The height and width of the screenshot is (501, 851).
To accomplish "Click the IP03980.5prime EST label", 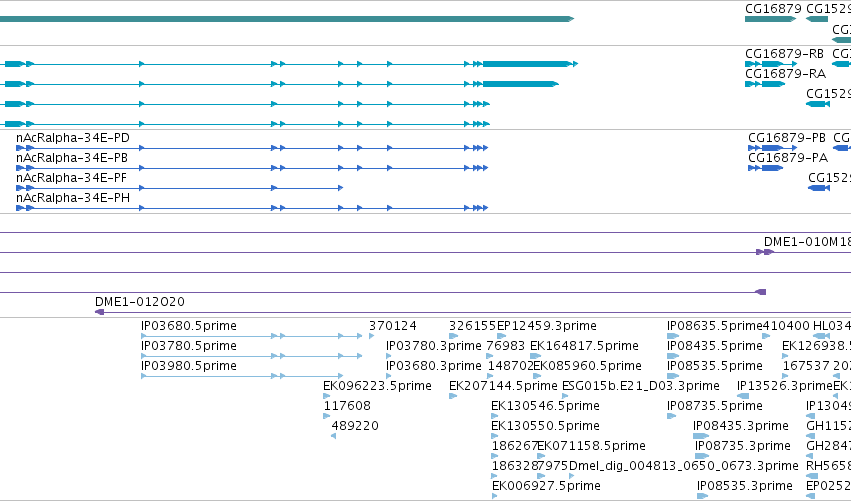I will click(x=188, y=366).
